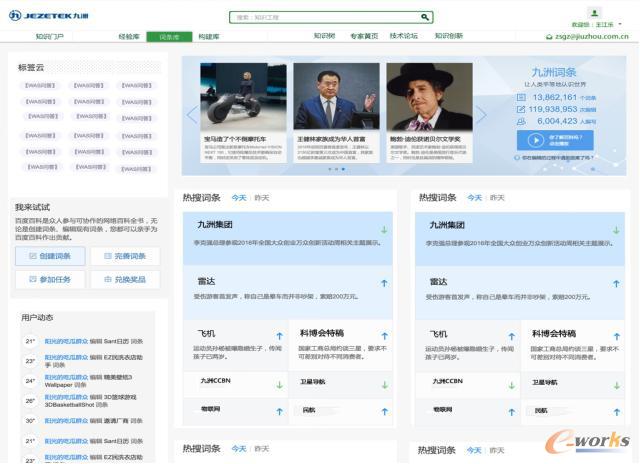Click the magnifier search icon

click(424, 17)
